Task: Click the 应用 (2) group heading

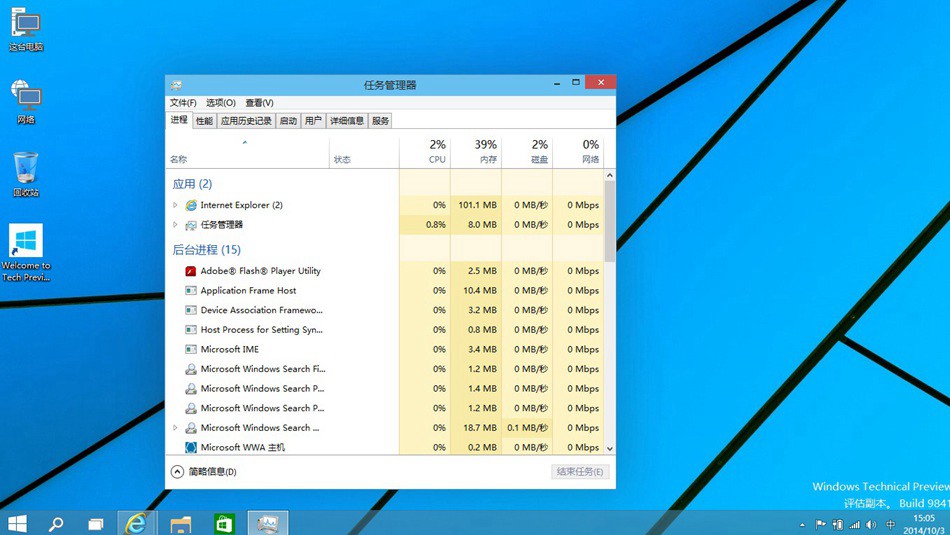Action: (x=192, y=184)
